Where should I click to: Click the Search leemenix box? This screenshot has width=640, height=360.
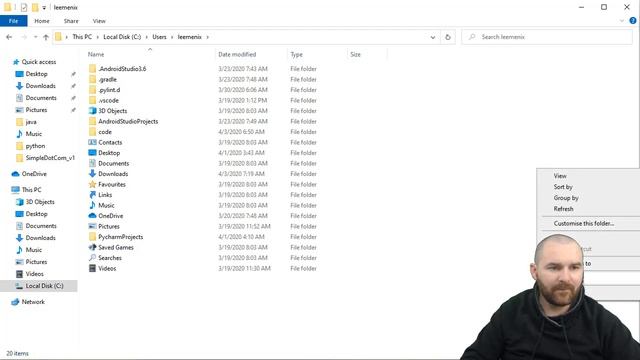pos(547,37)
